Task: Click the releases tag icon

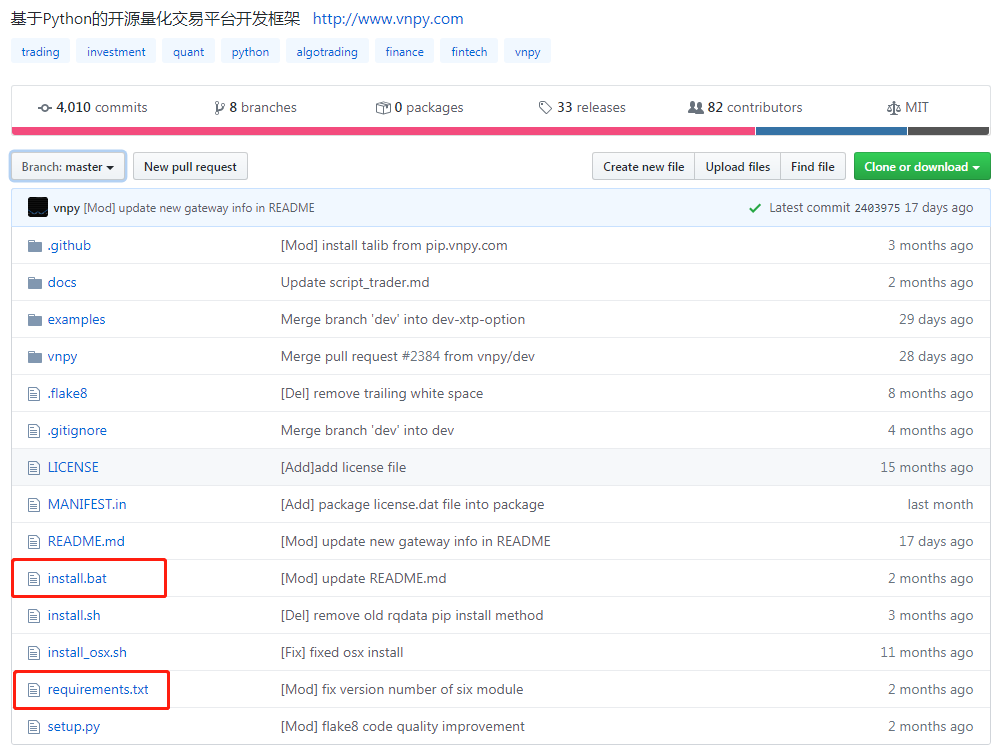Action: tap(545, 108)
